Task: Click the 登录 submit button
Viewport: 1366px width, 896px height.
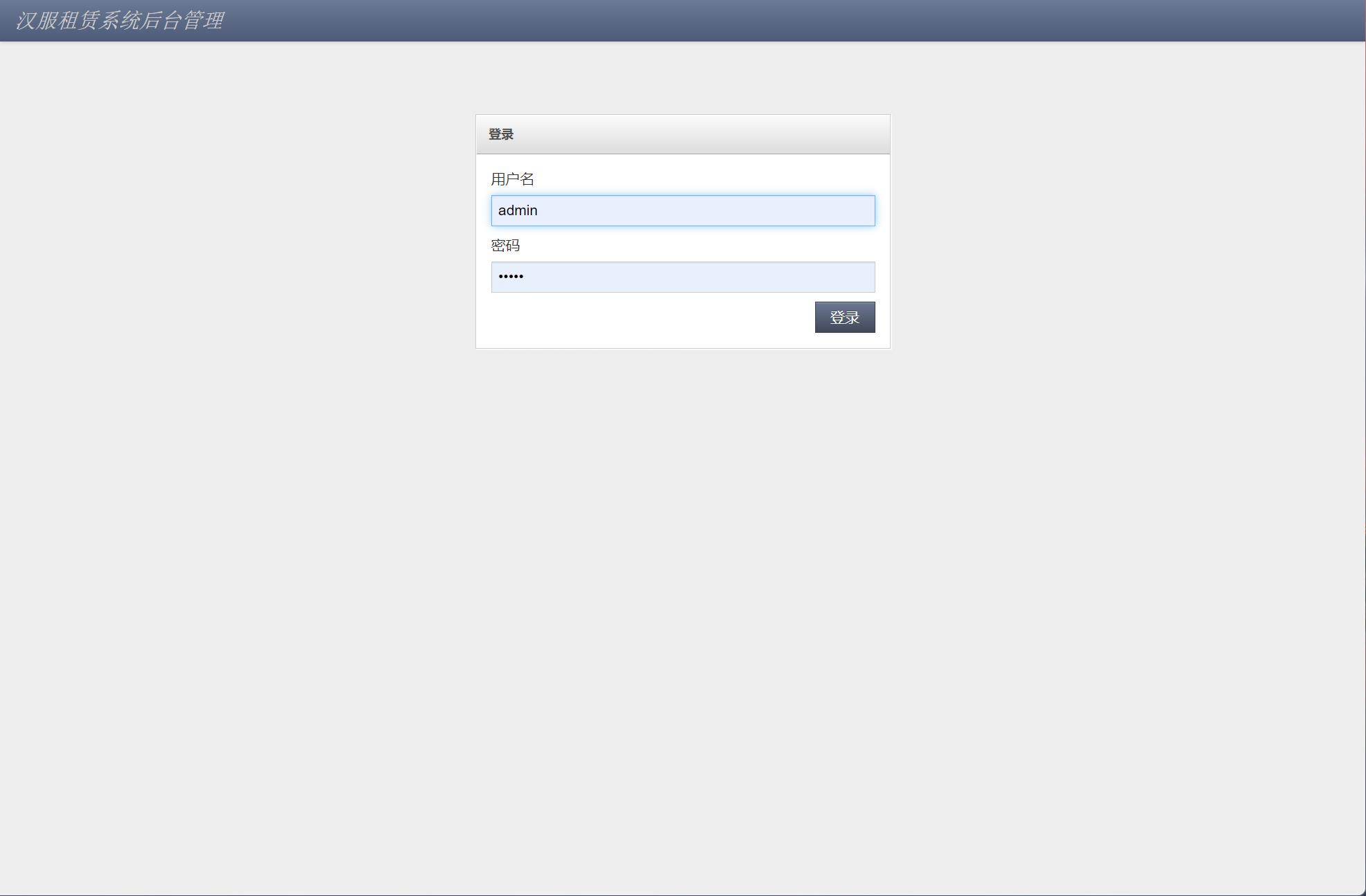Action: pyautogui.click(x=844, y=317)
